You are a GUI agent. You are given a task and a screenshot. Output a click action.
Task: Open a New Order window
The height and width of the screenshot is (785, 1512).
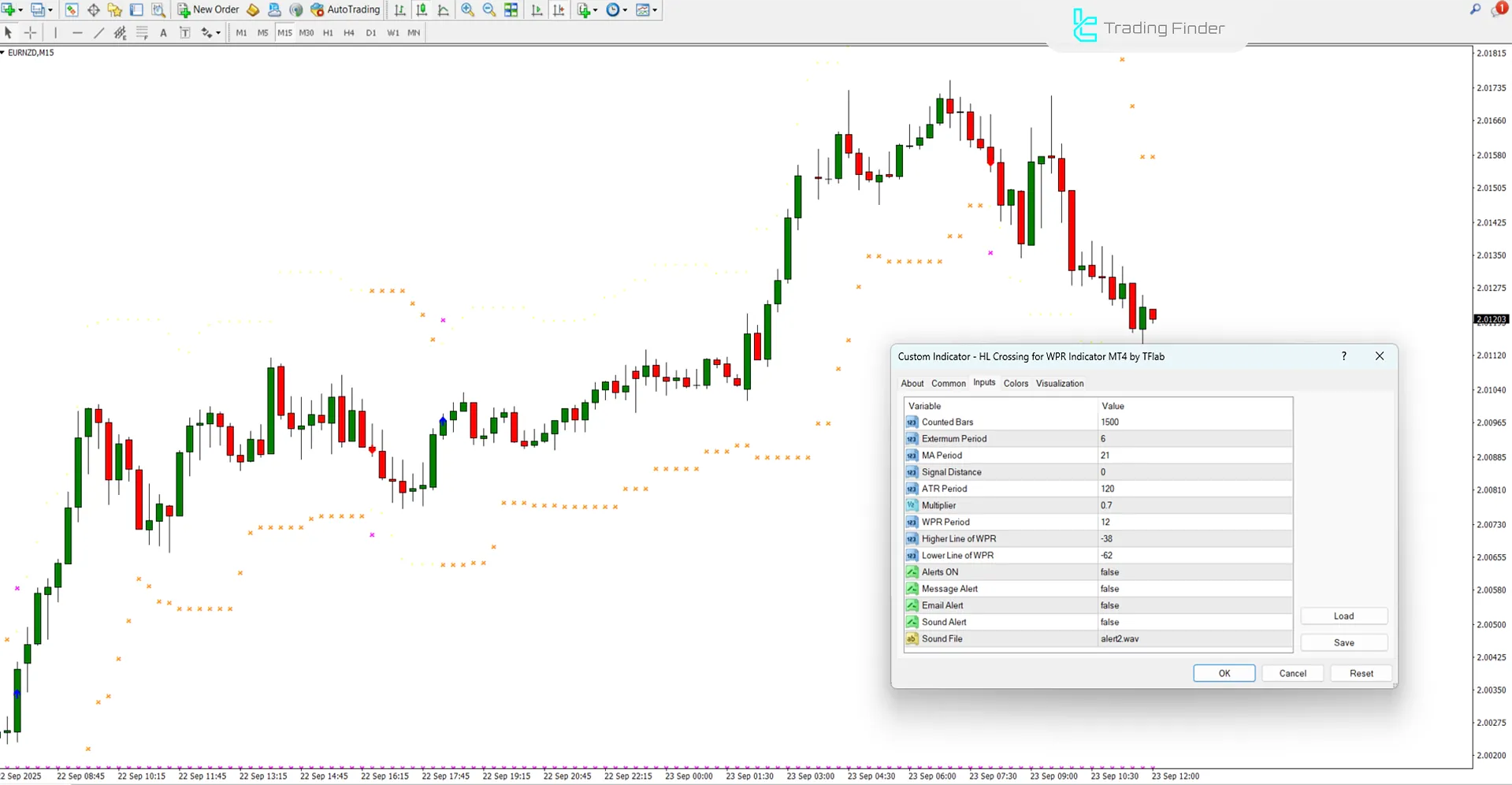tap(207, 9)
